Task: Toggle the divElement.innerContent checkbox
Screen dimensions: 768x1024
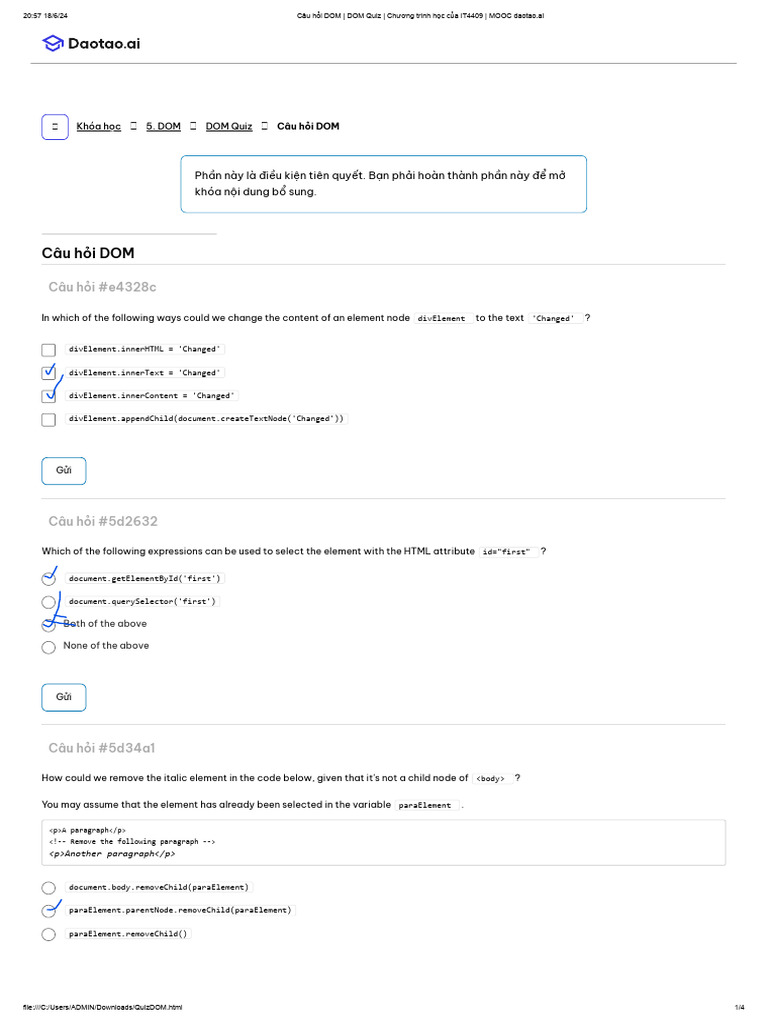Action: click(x=48, y=396)
